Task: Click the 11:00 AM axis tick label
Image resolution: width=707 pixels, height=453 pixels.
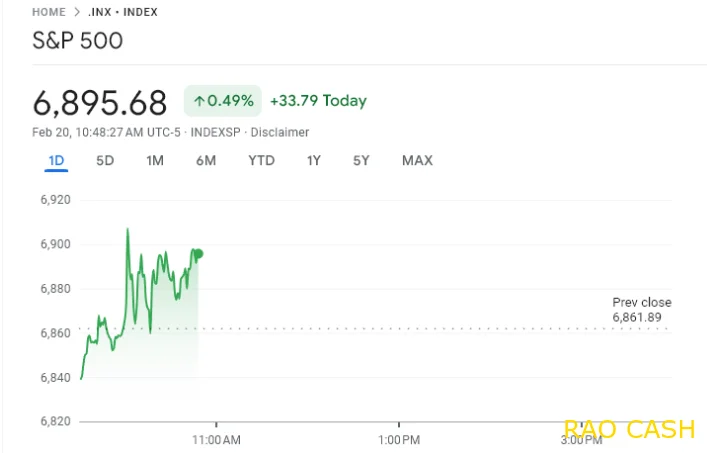Action: tap(216, 439)
